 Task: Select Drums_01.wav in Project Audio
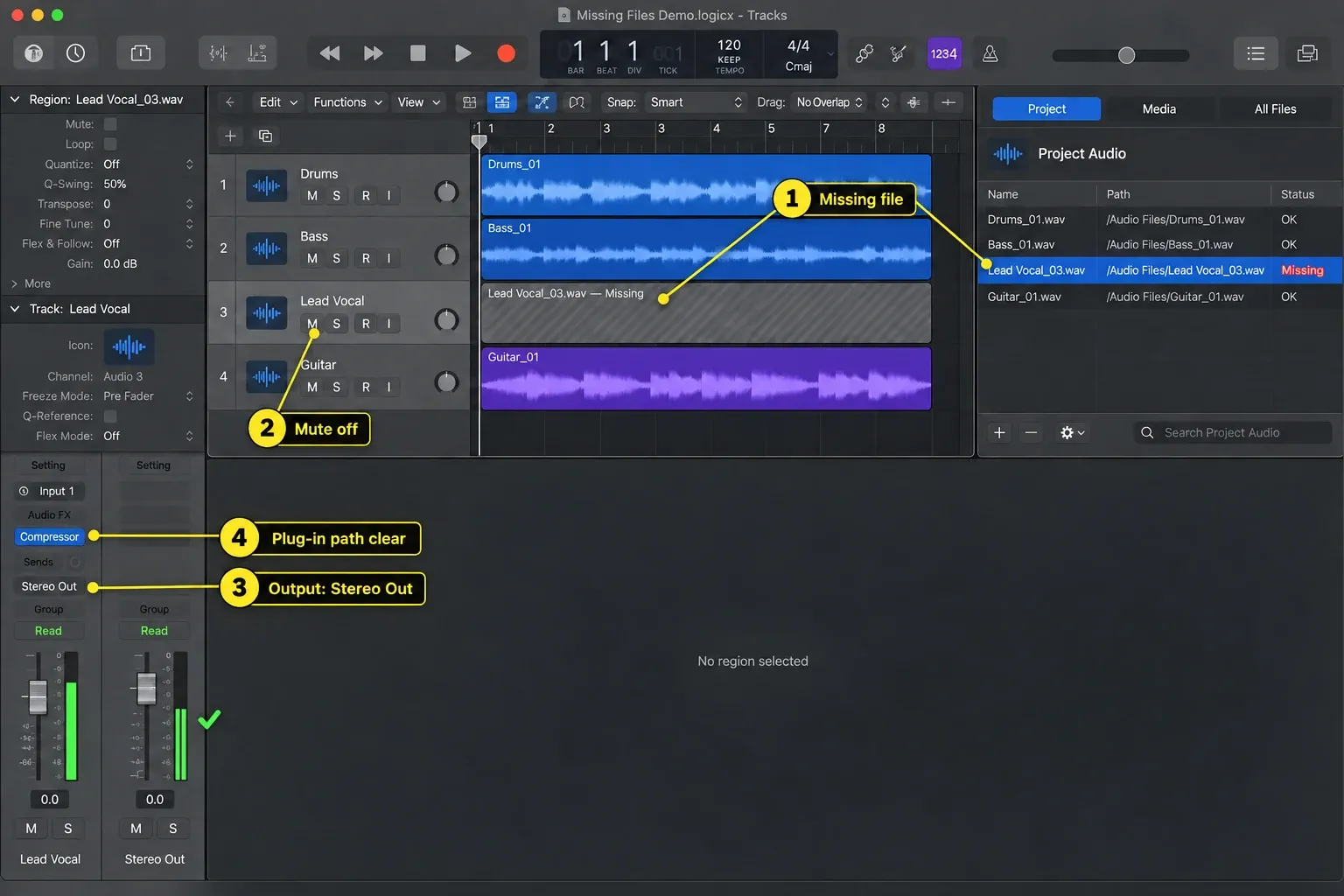1160,220
